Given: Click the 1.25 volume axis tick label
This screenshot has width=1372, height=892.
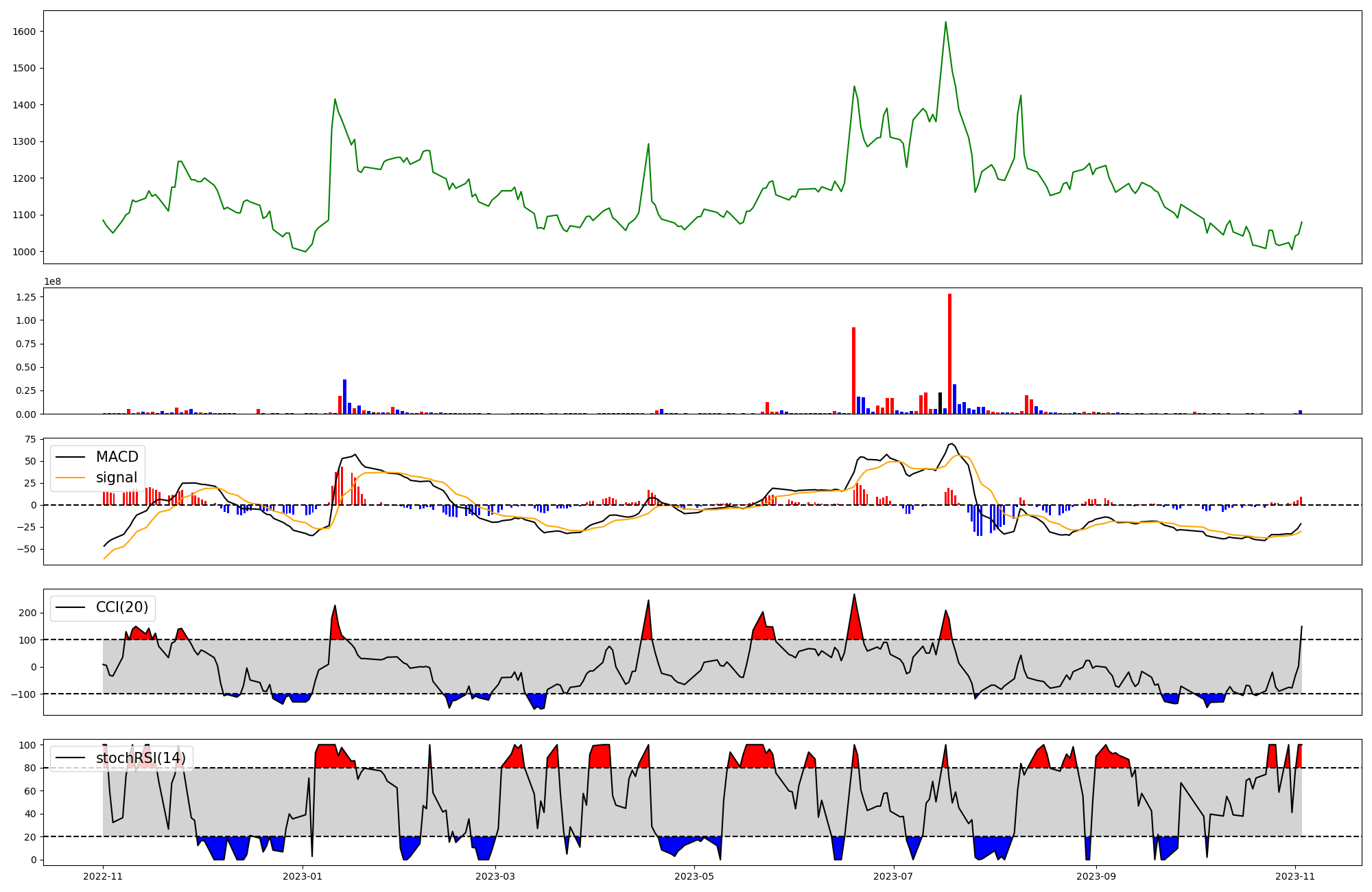Looking at the screenshot, I should [x=27, y=297].
